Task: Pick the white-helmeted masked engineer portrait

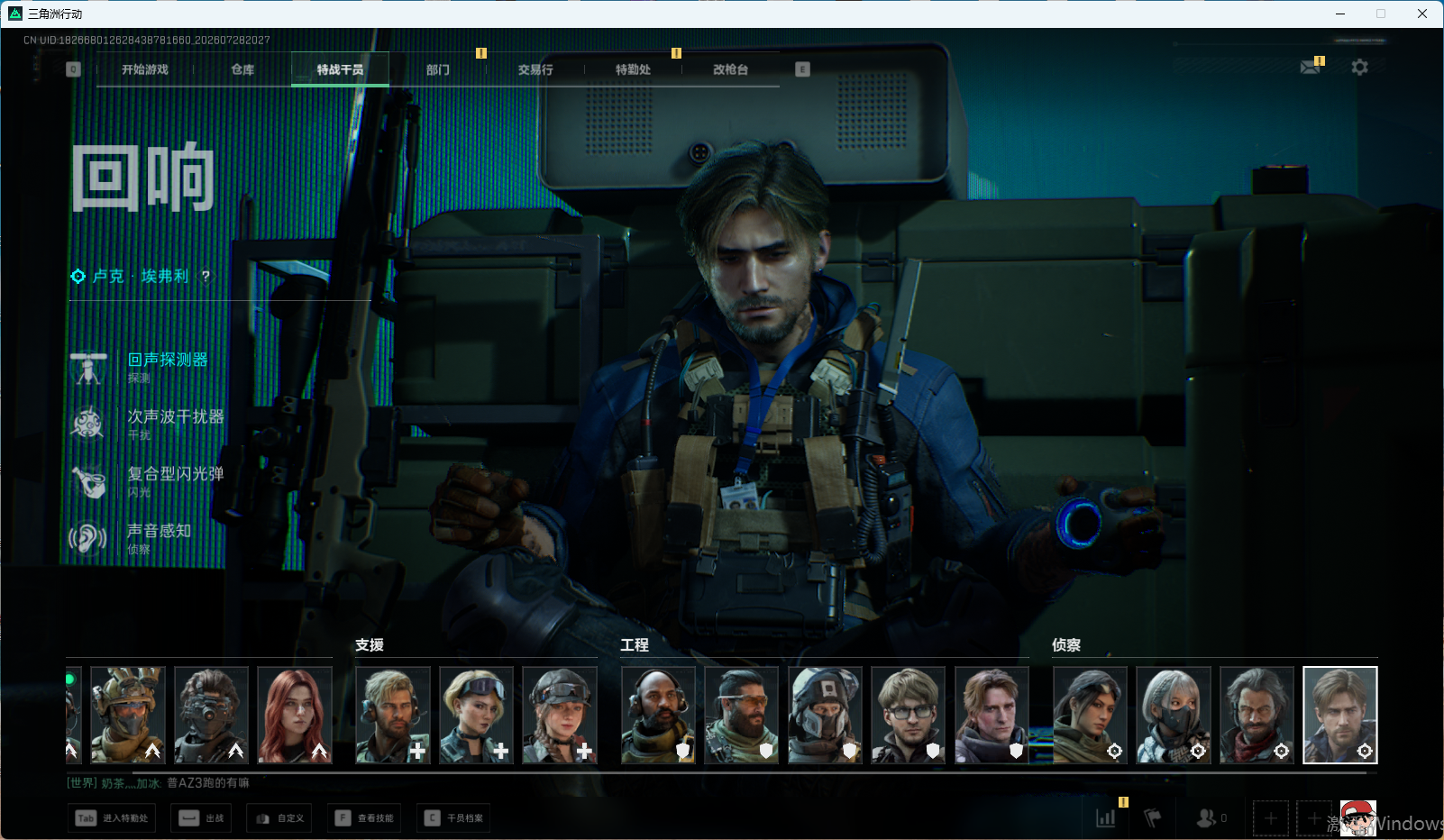Action: pyautogui.click(x=825, y=716)
